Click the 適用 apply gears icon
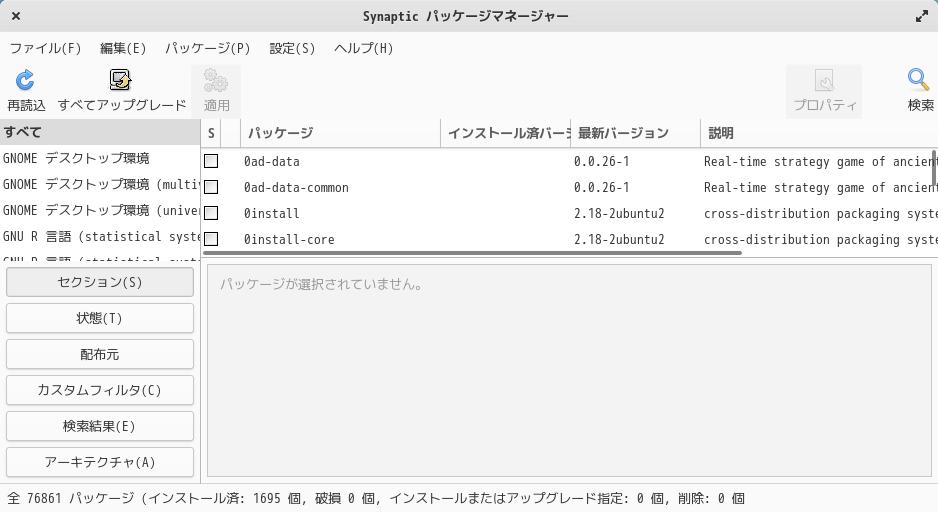The height and width of the screenshot is (512, 938). click(x=216, y=80)
